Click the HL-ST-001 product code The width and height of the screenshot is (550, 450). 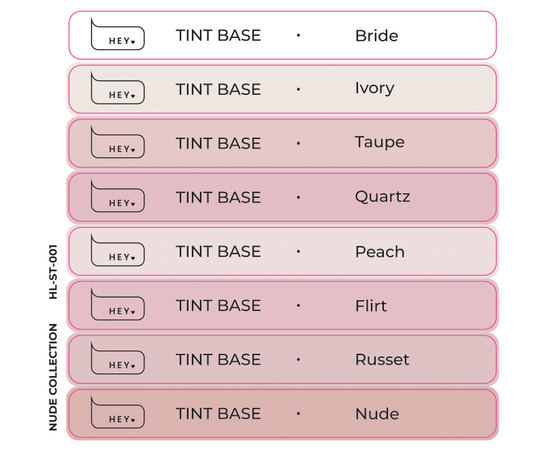coord(53,272)
